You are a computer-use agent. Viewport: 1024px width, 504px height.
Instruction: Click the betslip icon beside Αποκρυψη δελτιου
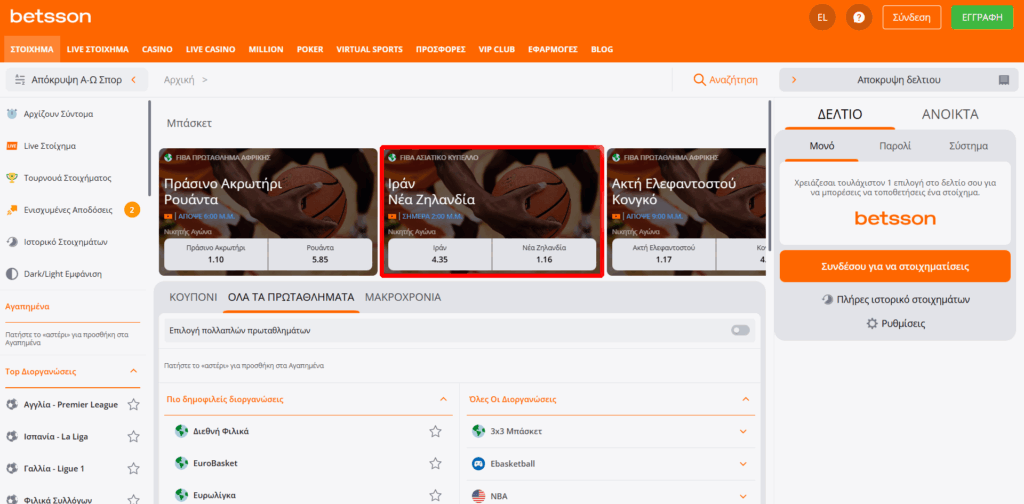(x=1004, y=80)
